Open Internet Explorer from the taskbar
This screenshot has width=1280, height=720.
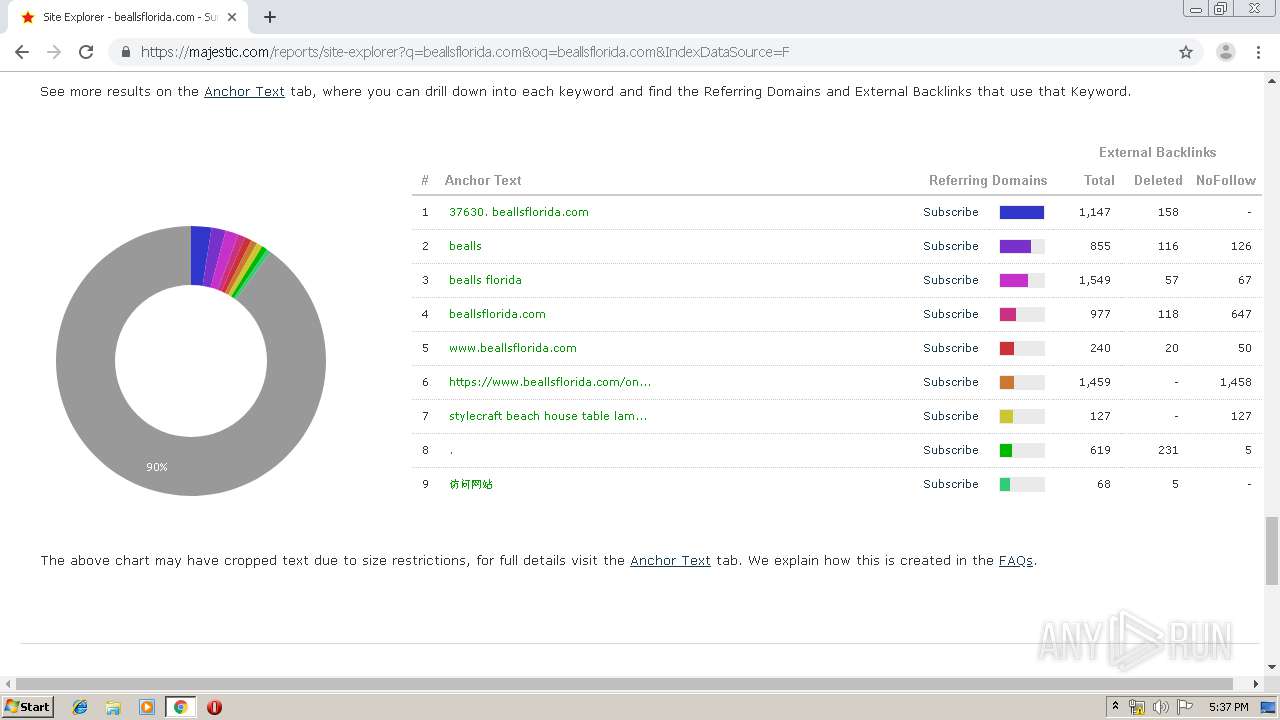click(x=80, y=707)
